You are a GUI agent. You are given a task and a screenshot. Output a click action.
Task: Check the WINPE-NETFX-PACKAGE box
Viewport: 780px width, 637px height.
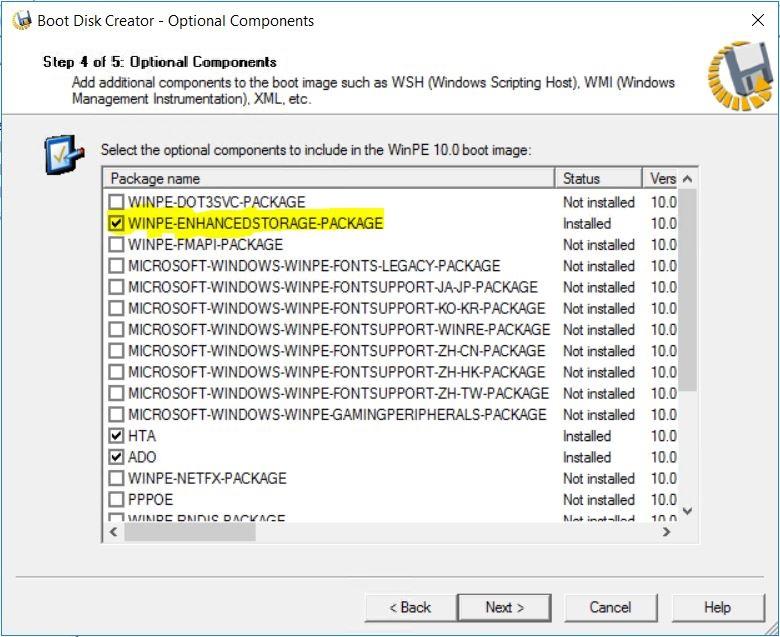(x=117, y=478)
